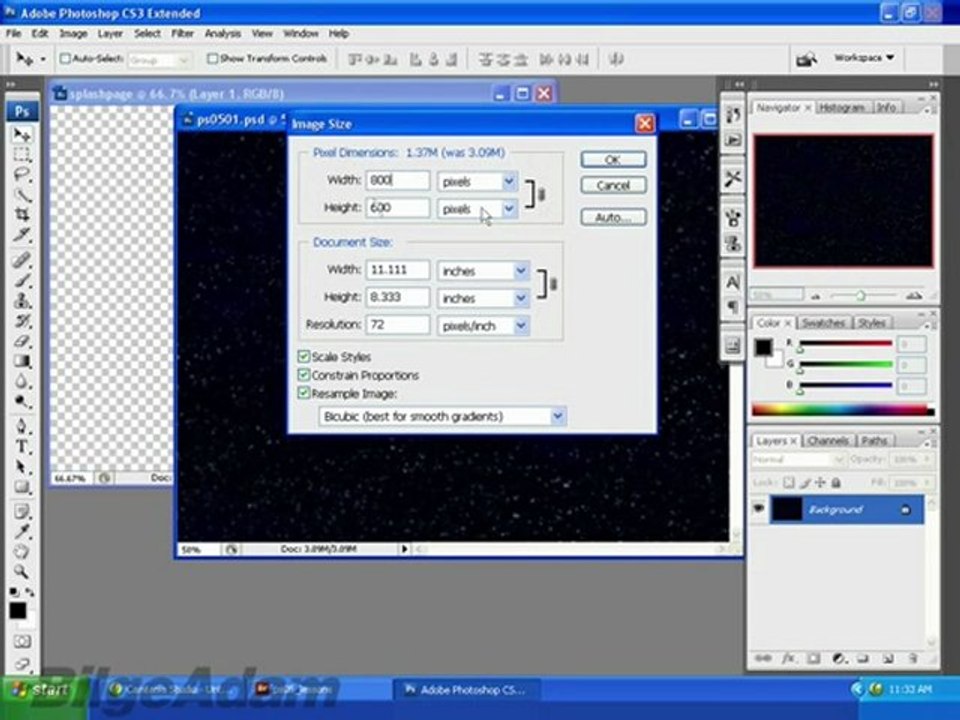Switch to the Histogram tab
Screen dimensions: 960x720
tap(841, 107)
